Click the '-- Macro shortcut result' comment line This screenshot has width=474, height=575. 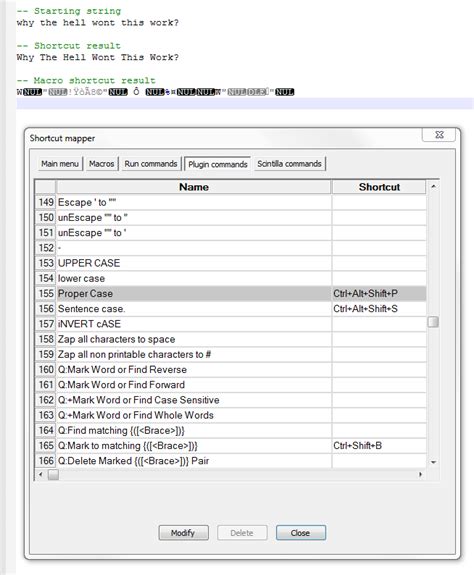(86, 80)
